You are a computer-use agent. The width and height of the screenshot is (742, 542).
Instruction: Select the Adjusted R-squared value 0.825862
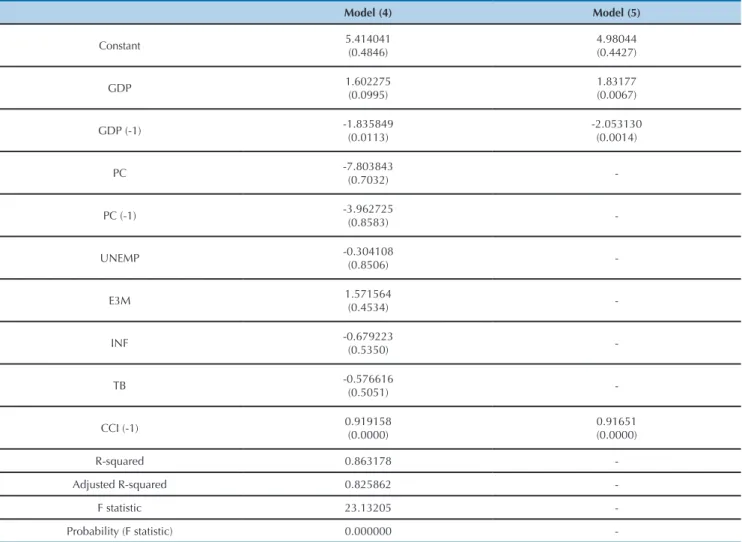click(x=368, y=484)
